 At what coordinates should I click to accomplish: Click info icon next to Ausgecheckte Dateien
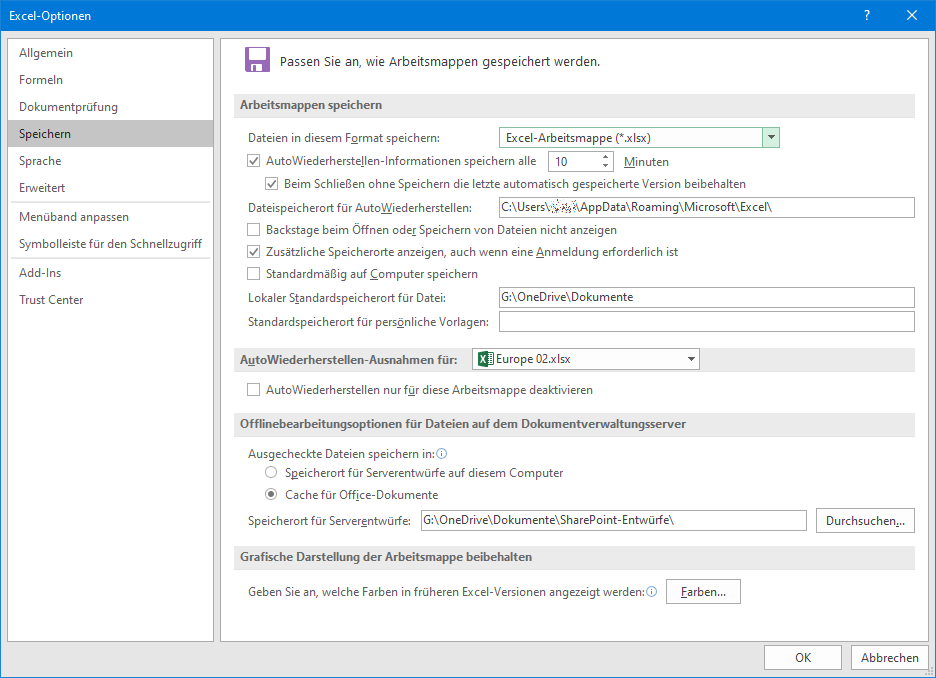(x=442, y=454)
